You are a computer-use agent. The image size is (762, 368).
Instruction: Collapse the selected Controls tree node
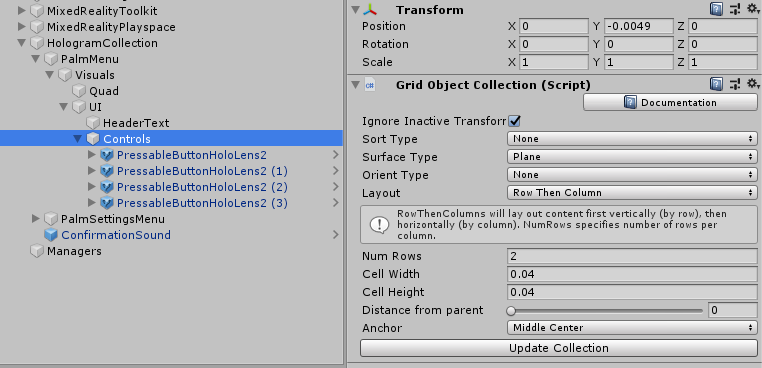[78, 139]
